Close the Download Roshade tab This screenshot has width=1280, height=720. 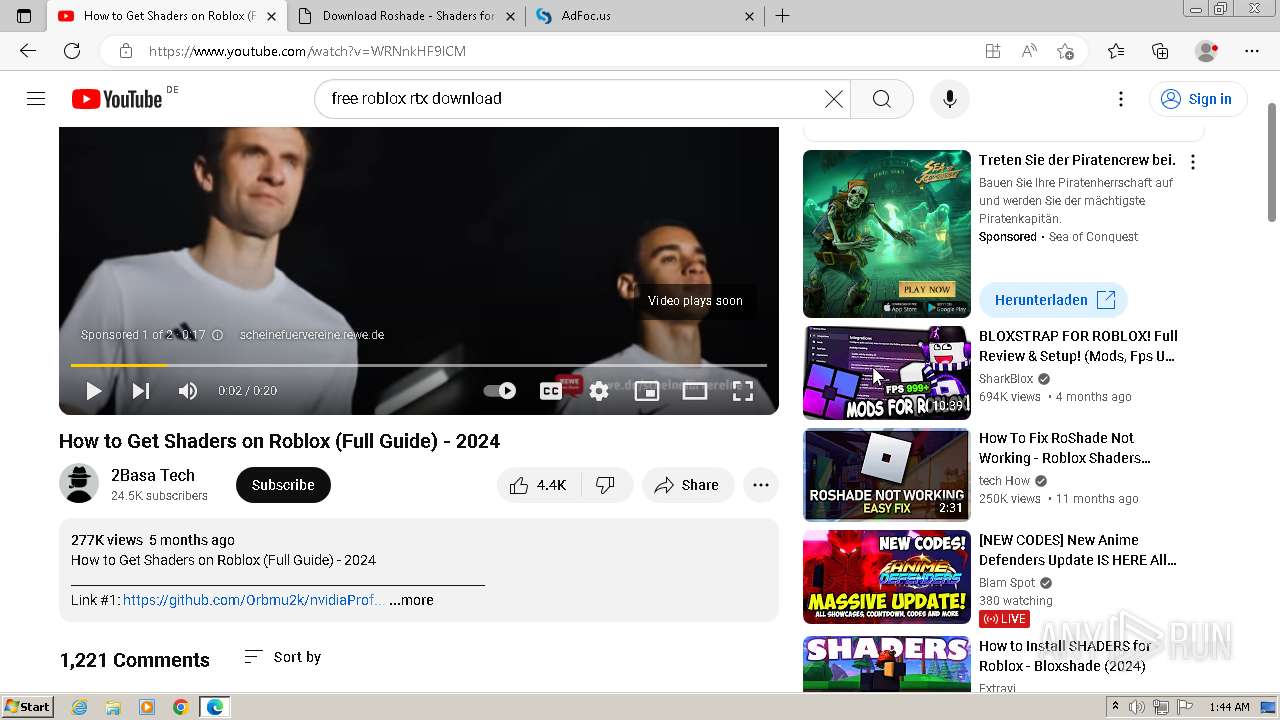click(x=510, y=16)
